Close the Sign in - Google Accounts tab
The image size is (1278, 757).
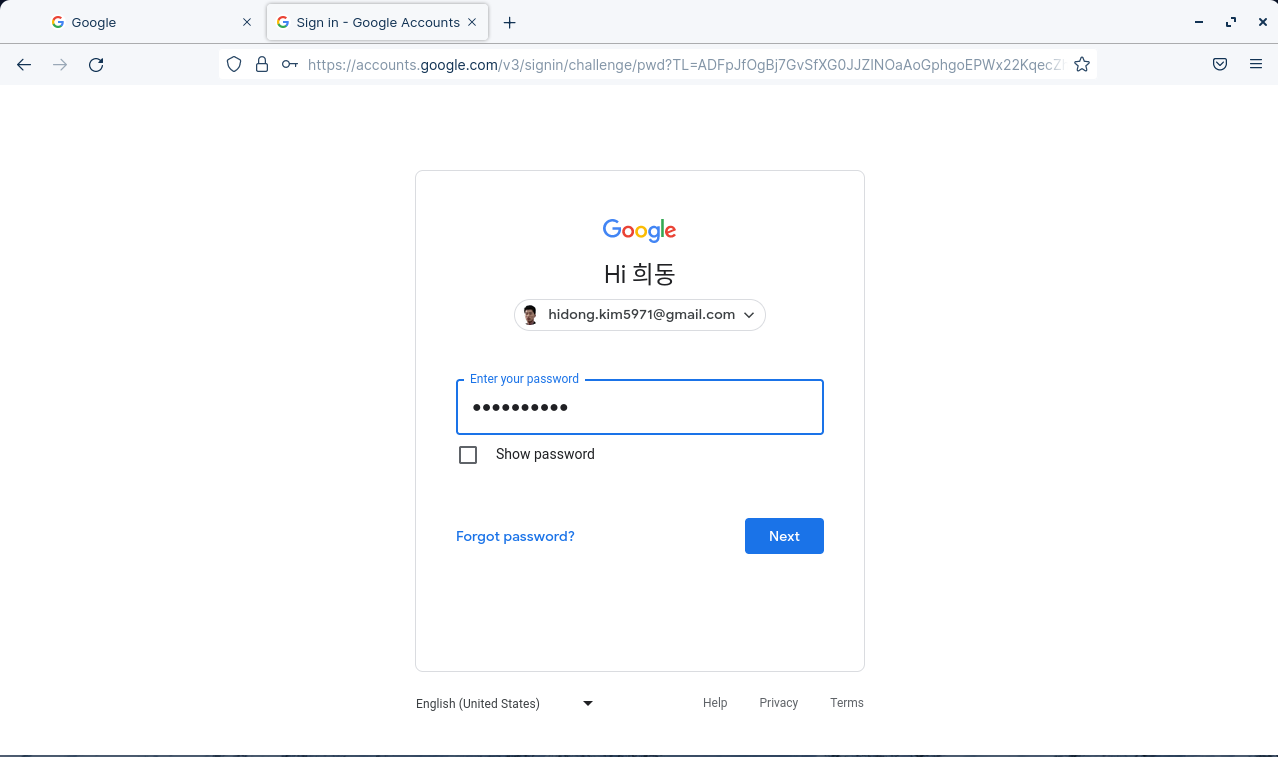click(x=472, y=22)
